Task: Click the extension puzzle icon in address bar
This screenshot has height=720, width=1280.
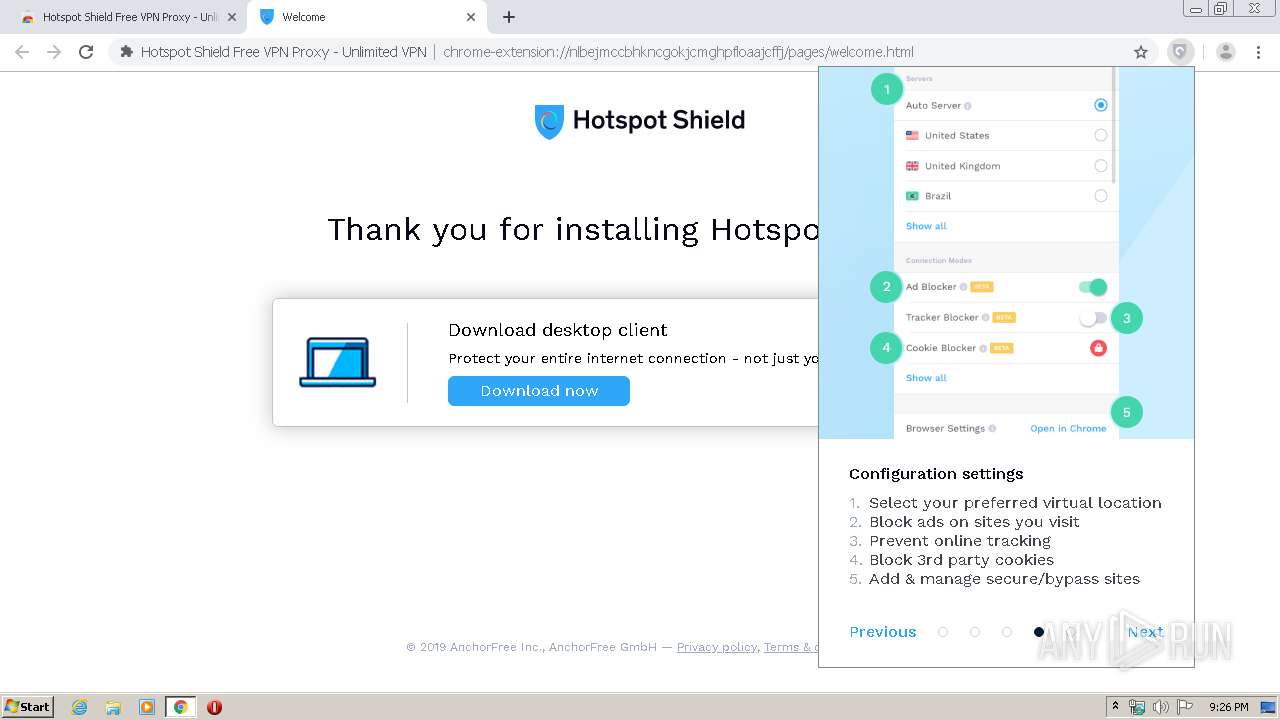Action: click(126, 52)
